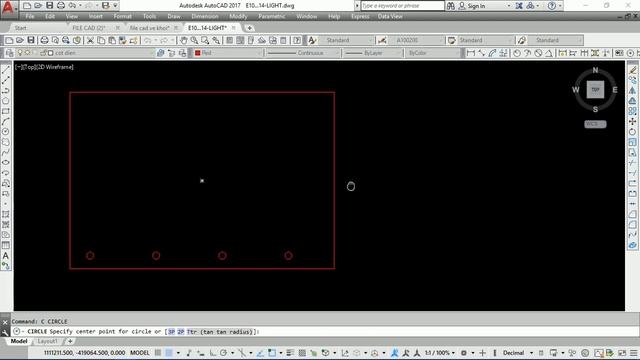Click the Red color swatch in color control

(198, 53)
